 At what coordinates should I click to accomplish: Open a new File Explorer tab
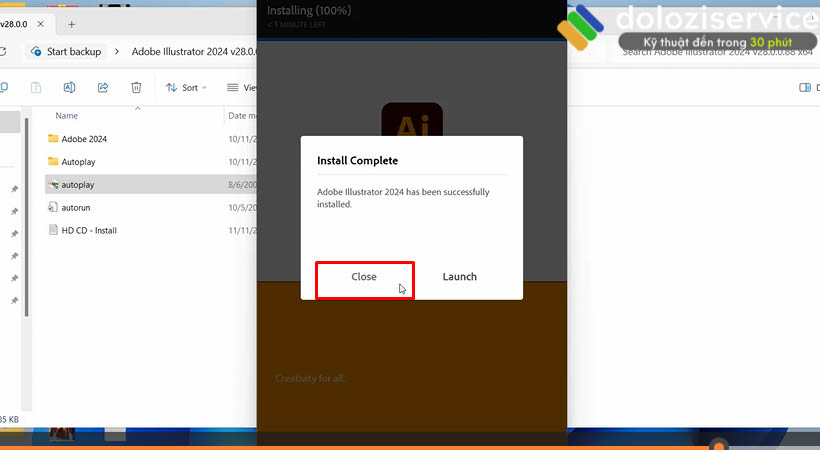pyautogui.click(x=72, y=23)
